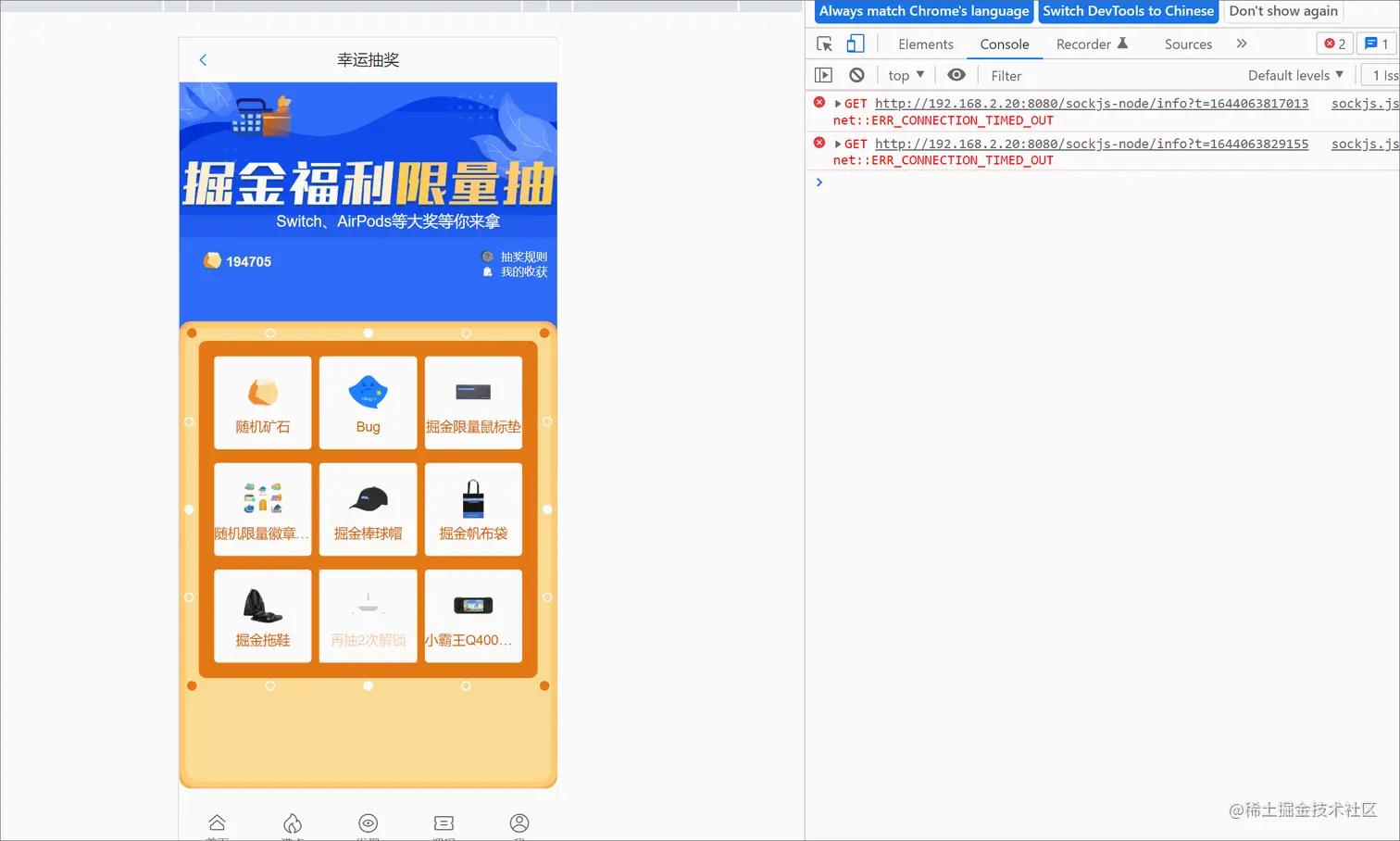Click the back arrow in lottery page header
Screen dimensions: 1400x841
(203, 60)
